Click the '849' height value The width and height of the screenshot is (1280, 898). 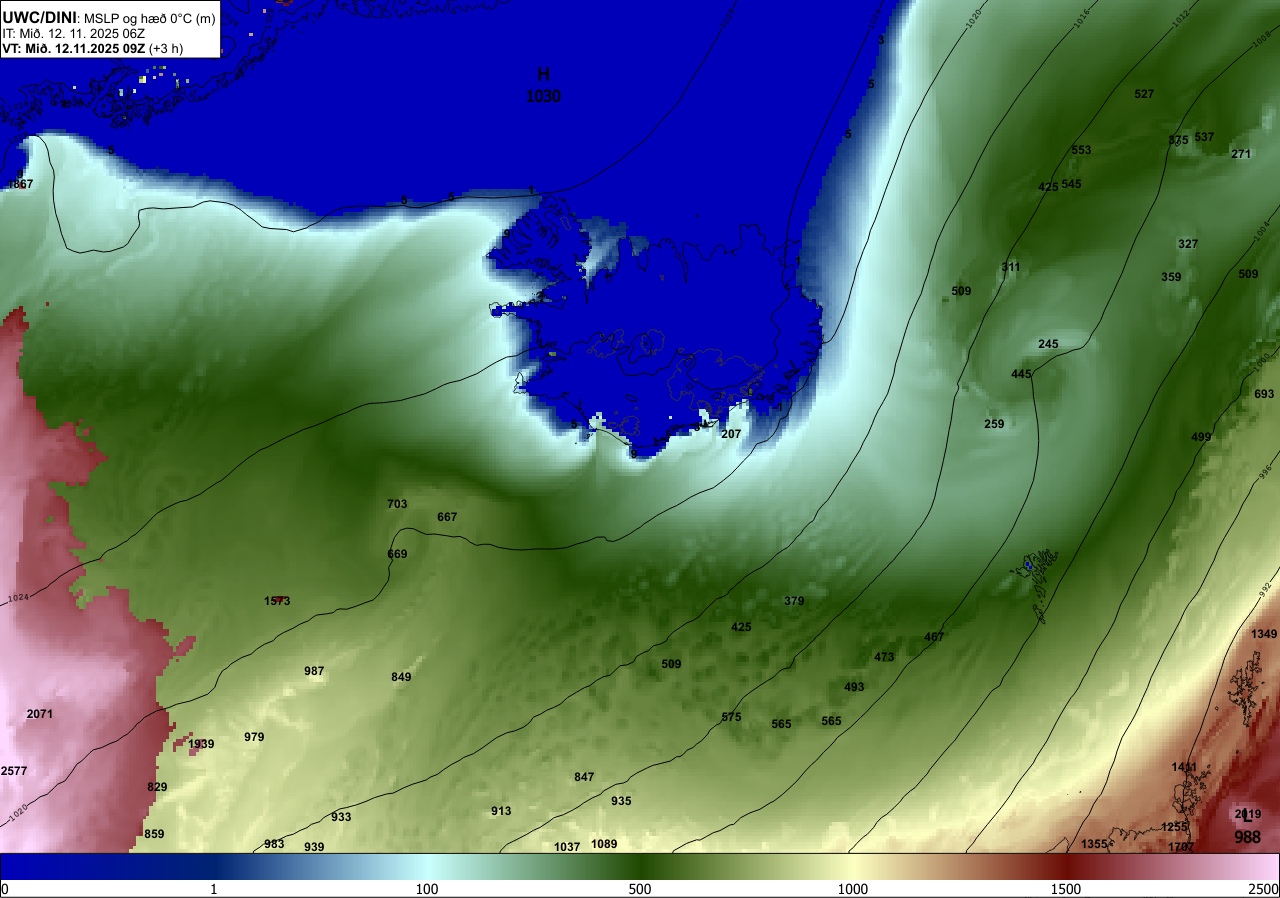tap(401, 677)
